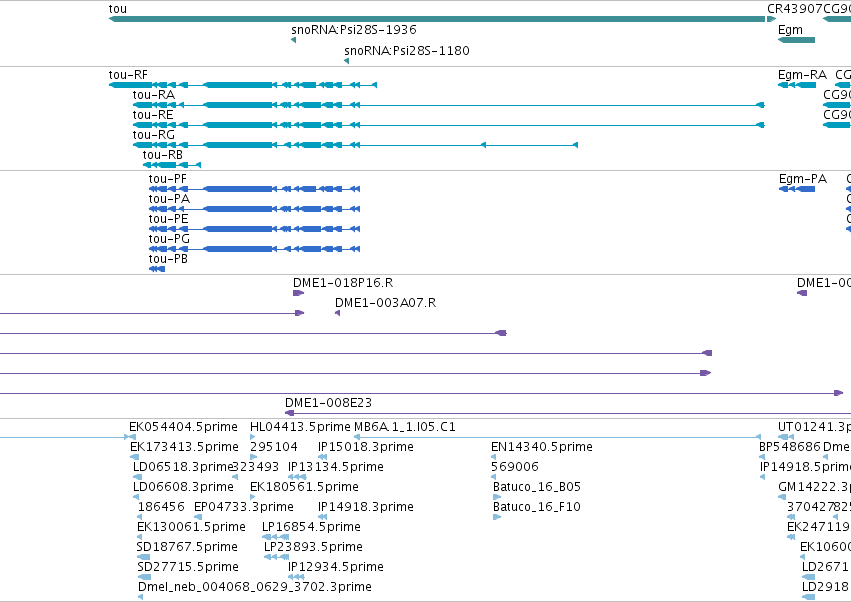Click the 295104 feature label
Screen dimensions: 851x602
coord(274,447)
